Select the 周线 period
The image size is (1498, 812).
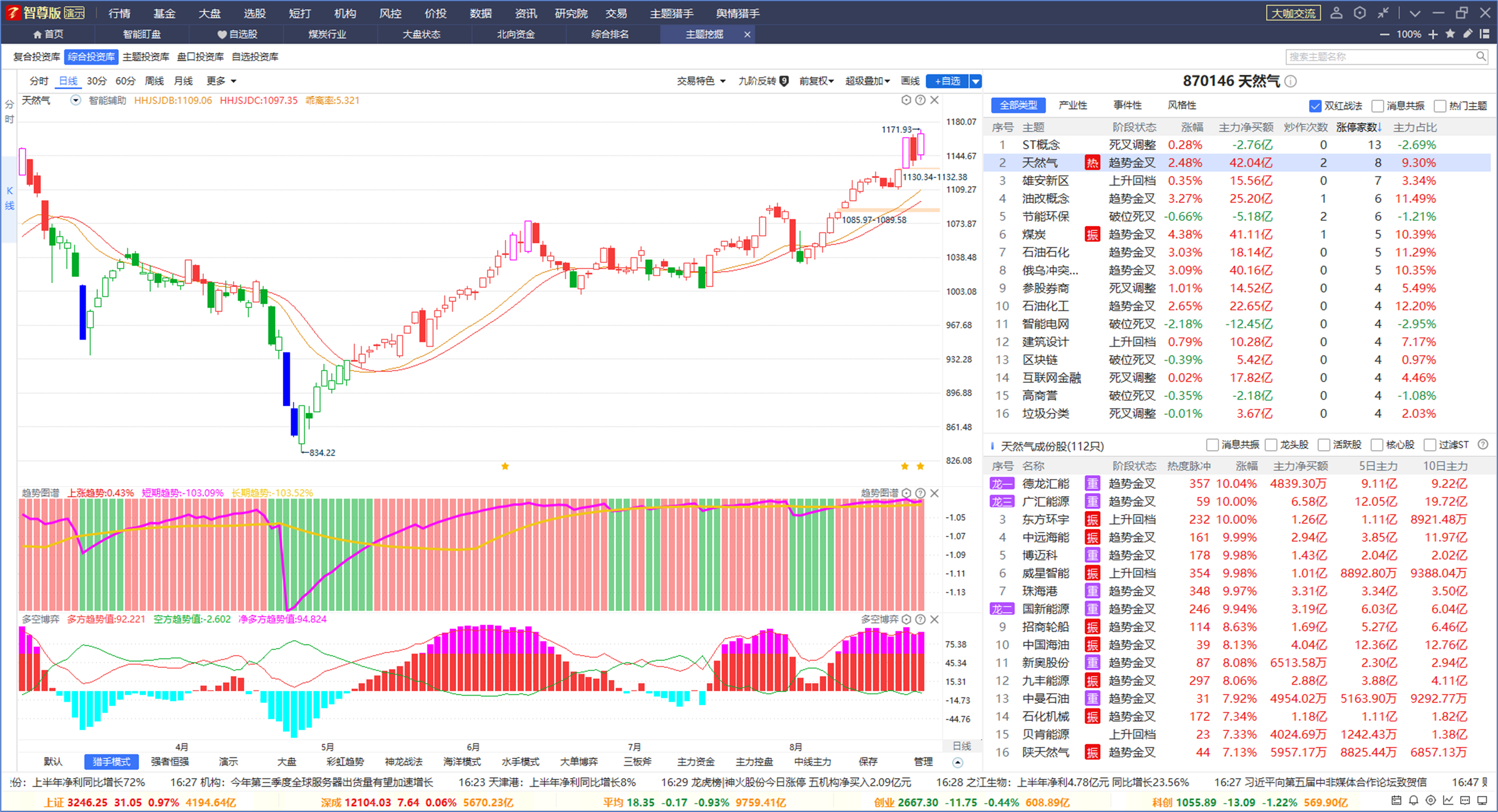pyautogui.click(x=154, y=81)
